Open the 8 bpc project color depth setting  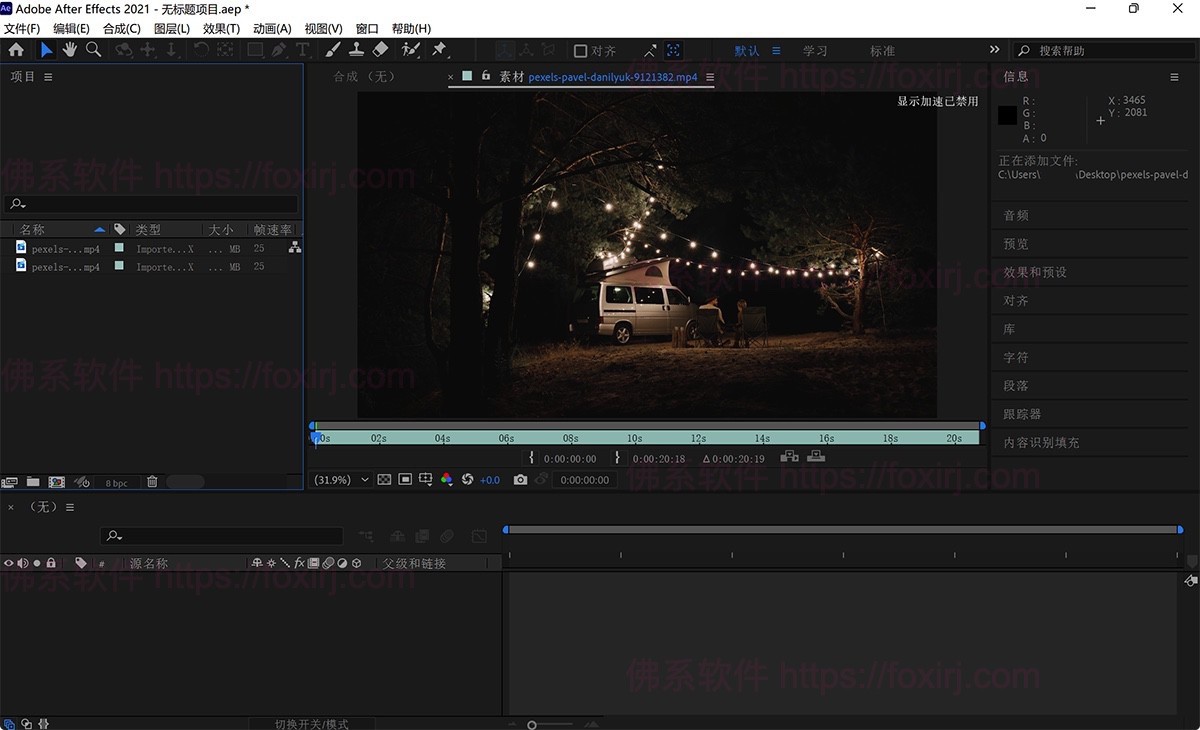coord(115,482)
